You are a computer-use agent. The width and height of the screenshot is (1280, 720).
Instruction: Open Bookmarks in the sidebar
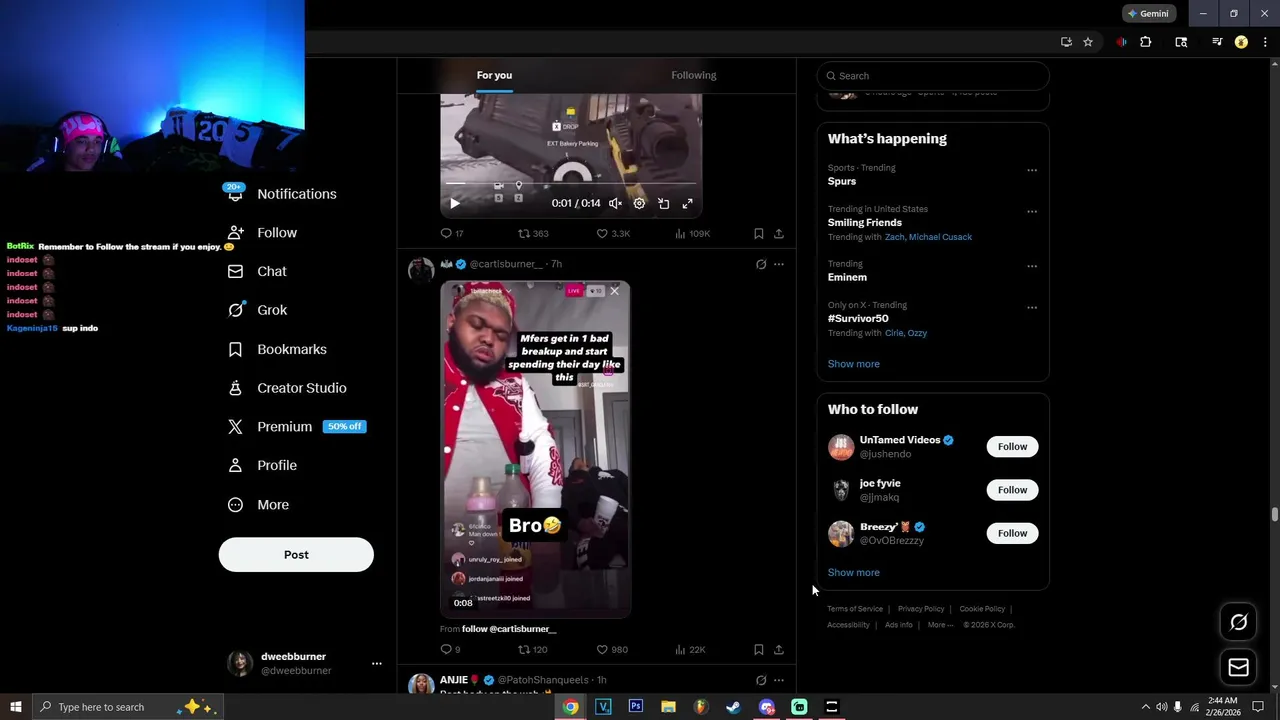pos(277,349)
